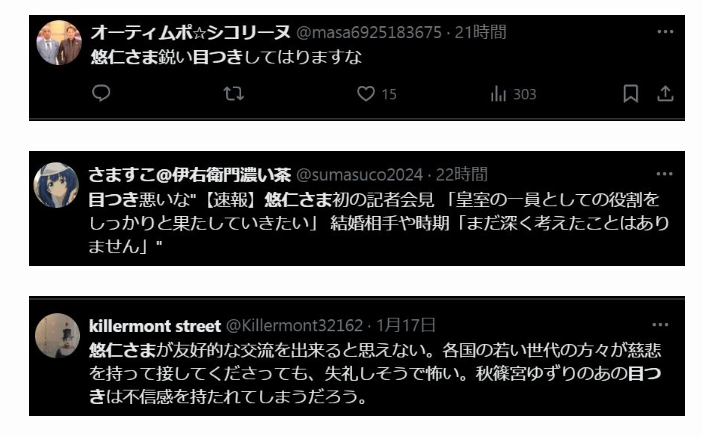Screen dimensions: 702x436
Task: Open anime avatar of sumasuco2024
Action: 56,185
